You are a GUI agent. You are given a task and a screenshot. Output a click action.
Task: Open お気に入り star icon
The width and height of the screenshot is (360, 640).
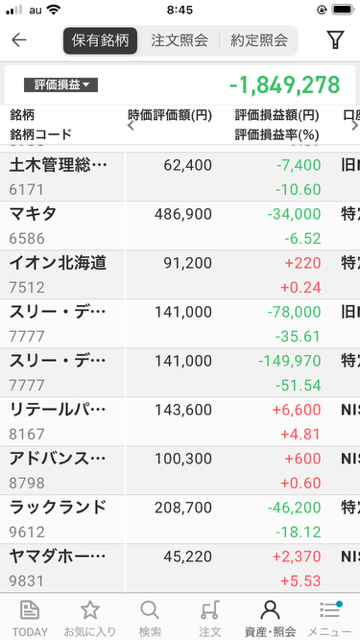(x=90, y=610)
